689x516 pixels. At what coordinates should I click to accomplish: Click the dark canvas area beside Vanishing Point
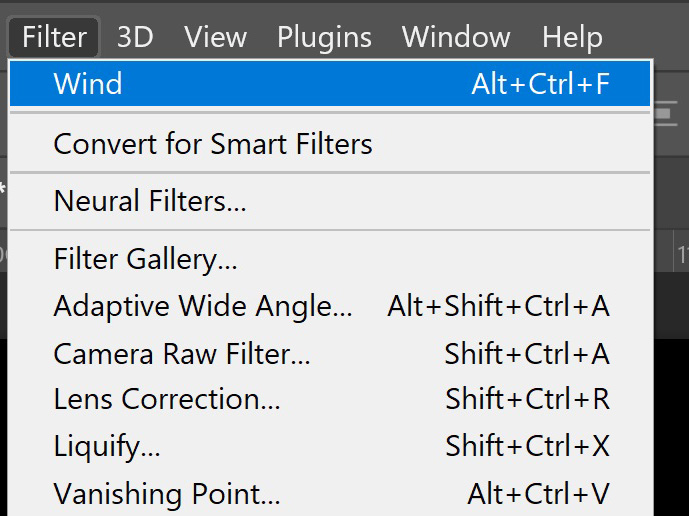pyautogui.click(x=671, y=426)
